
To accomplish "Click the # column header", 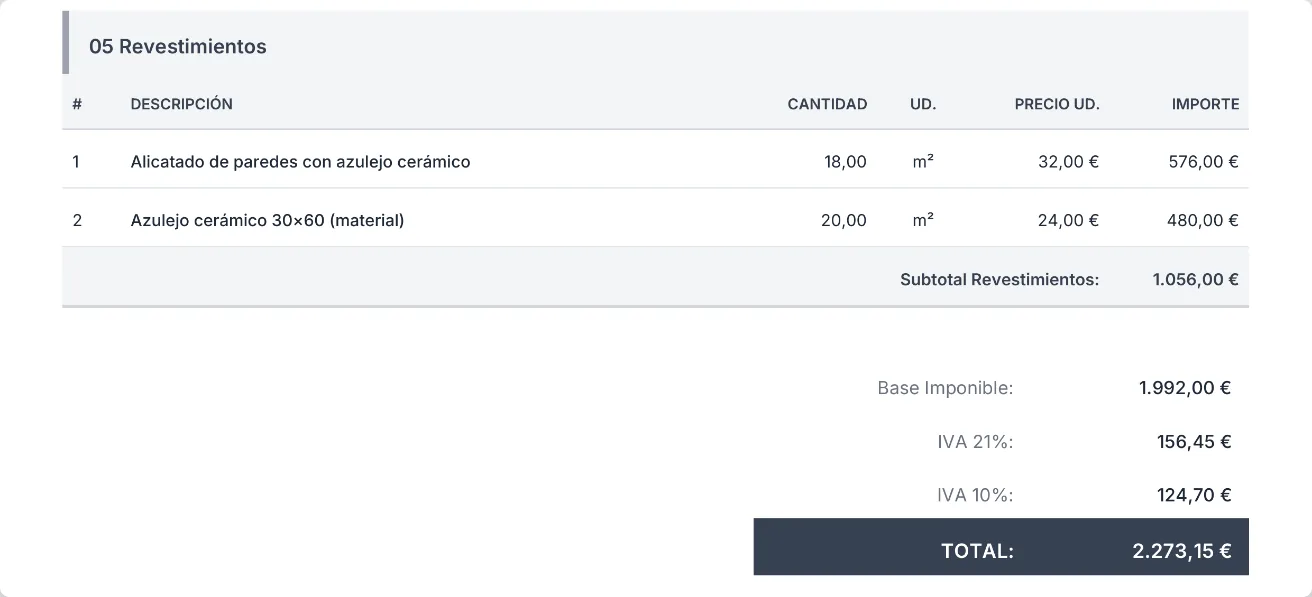I will click(x=77, y=104).
